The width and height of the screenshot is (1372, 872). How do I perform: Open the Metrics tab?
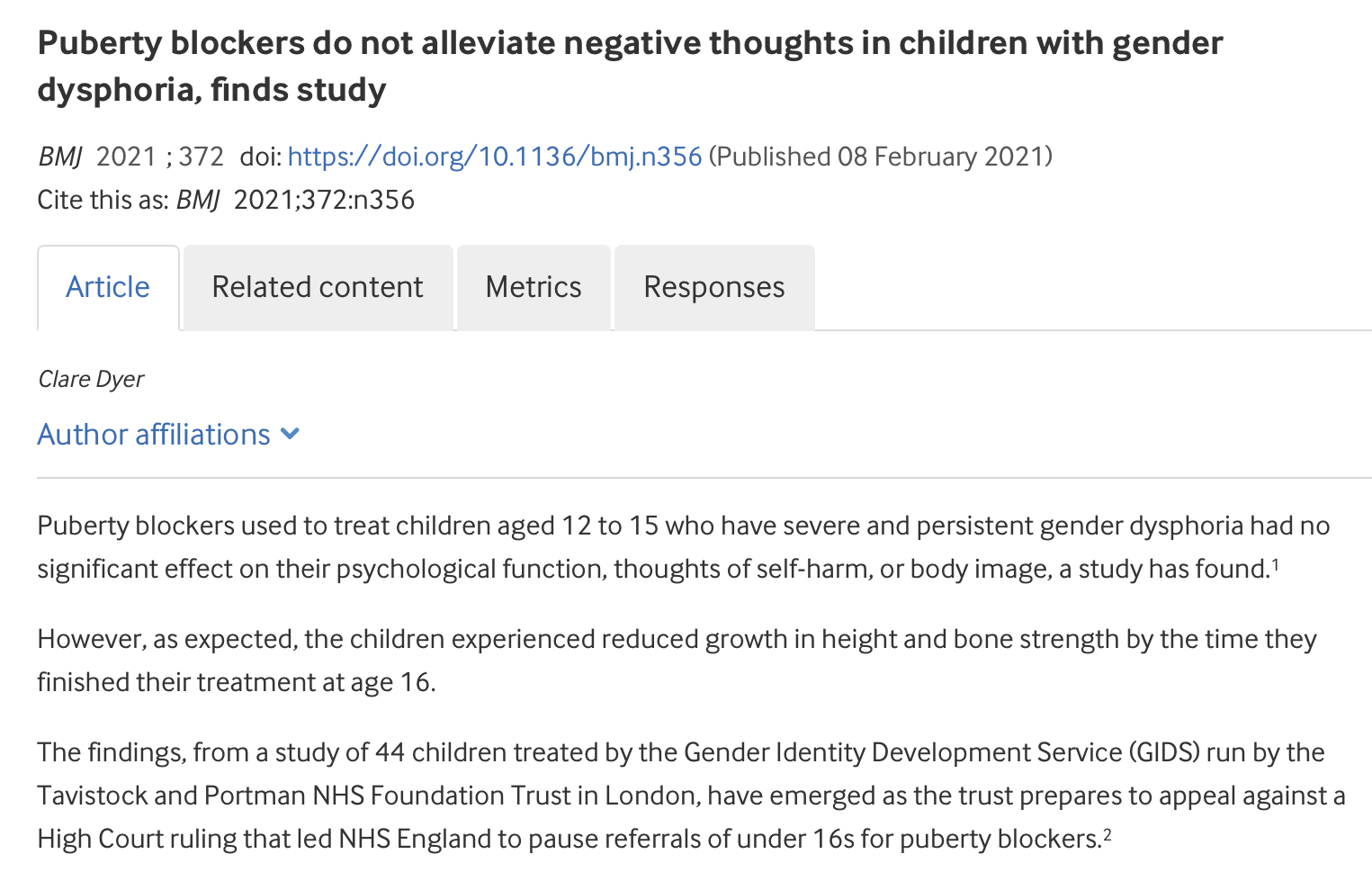pyautogui.click(x=534, y=287)
